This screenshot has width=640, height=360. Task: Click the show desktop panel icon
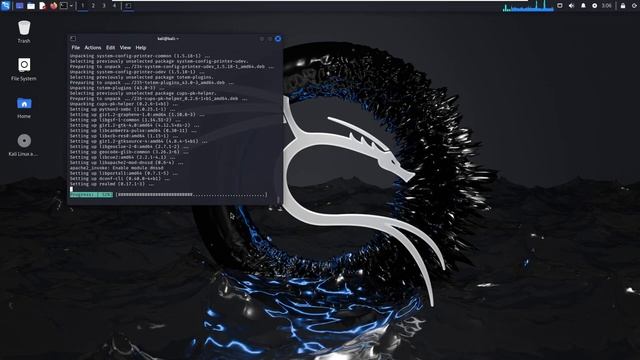click(x=19, y=6)
